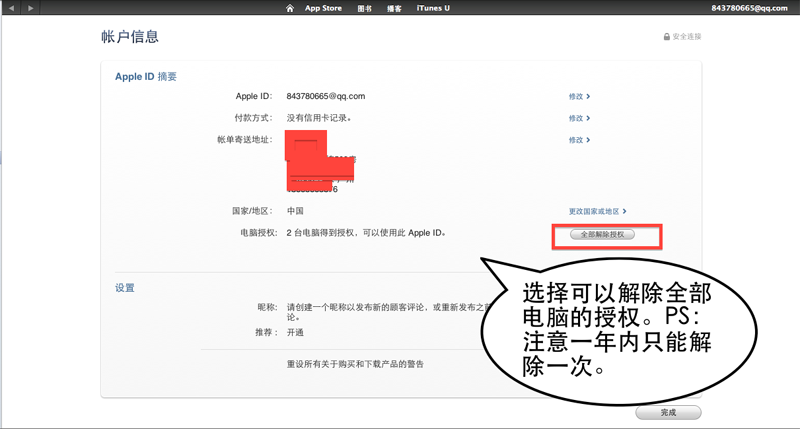
Task: Switch to the 图书 tab
Action: (365, 8)
